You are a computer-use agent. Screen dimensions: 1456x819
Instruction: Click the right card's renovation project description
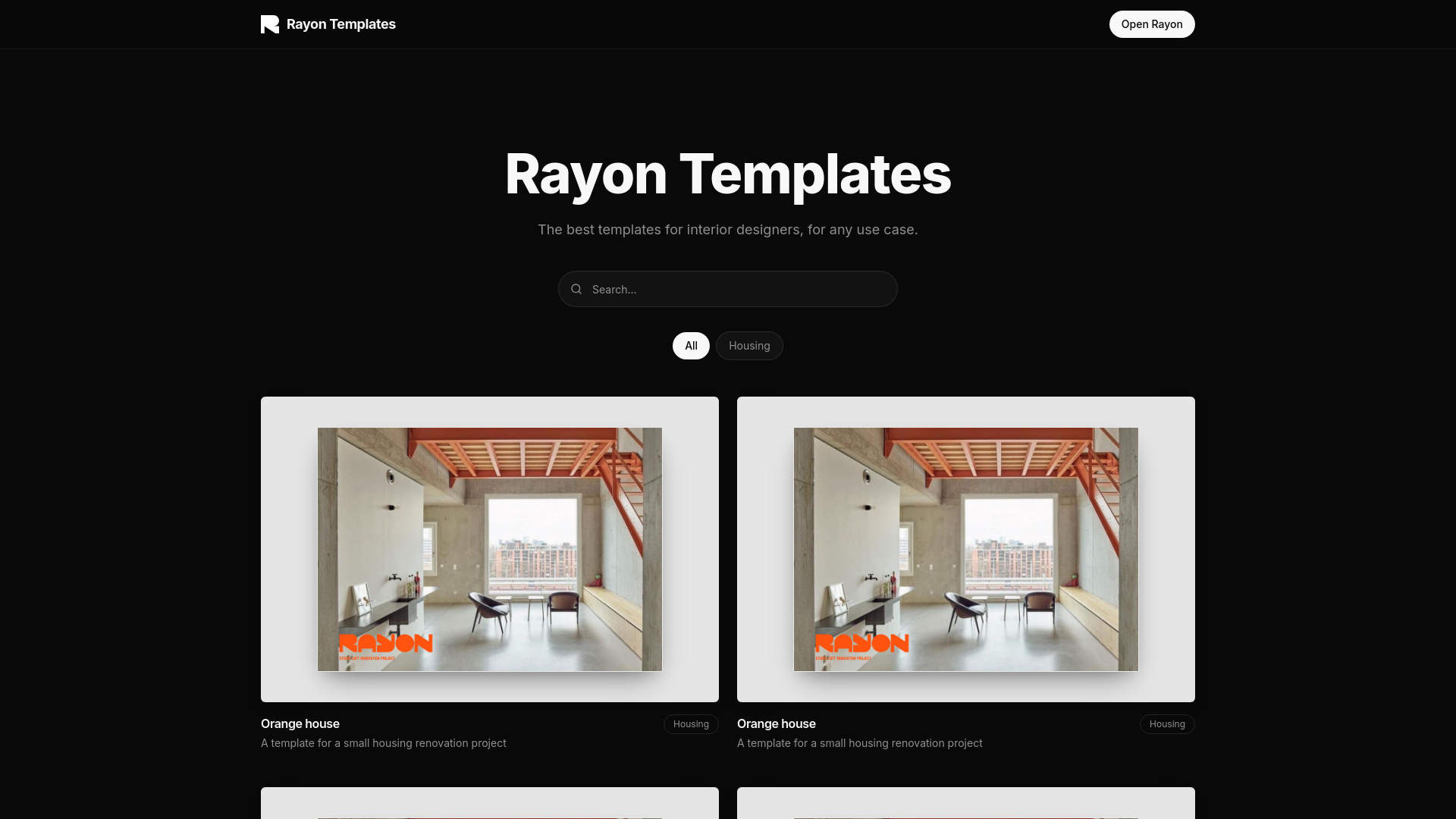(860, 743)
